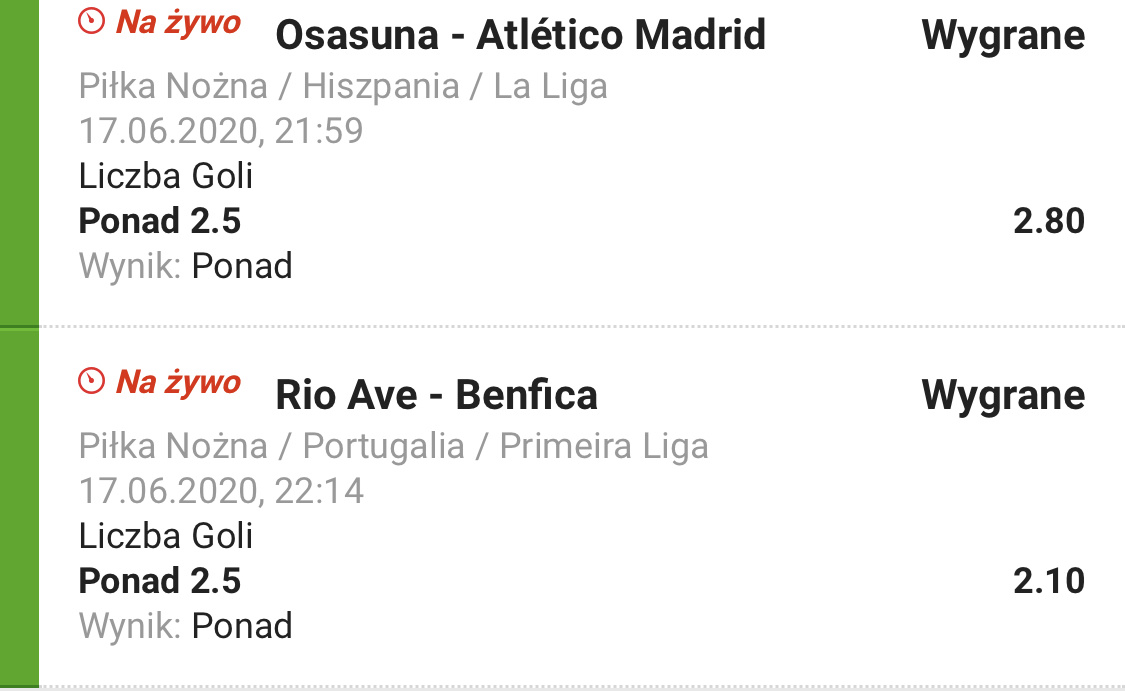Click the Na żywo label of the first bet
This screenshot has height=691, width=1125.
pyautogui.click(x=178, y=22)
